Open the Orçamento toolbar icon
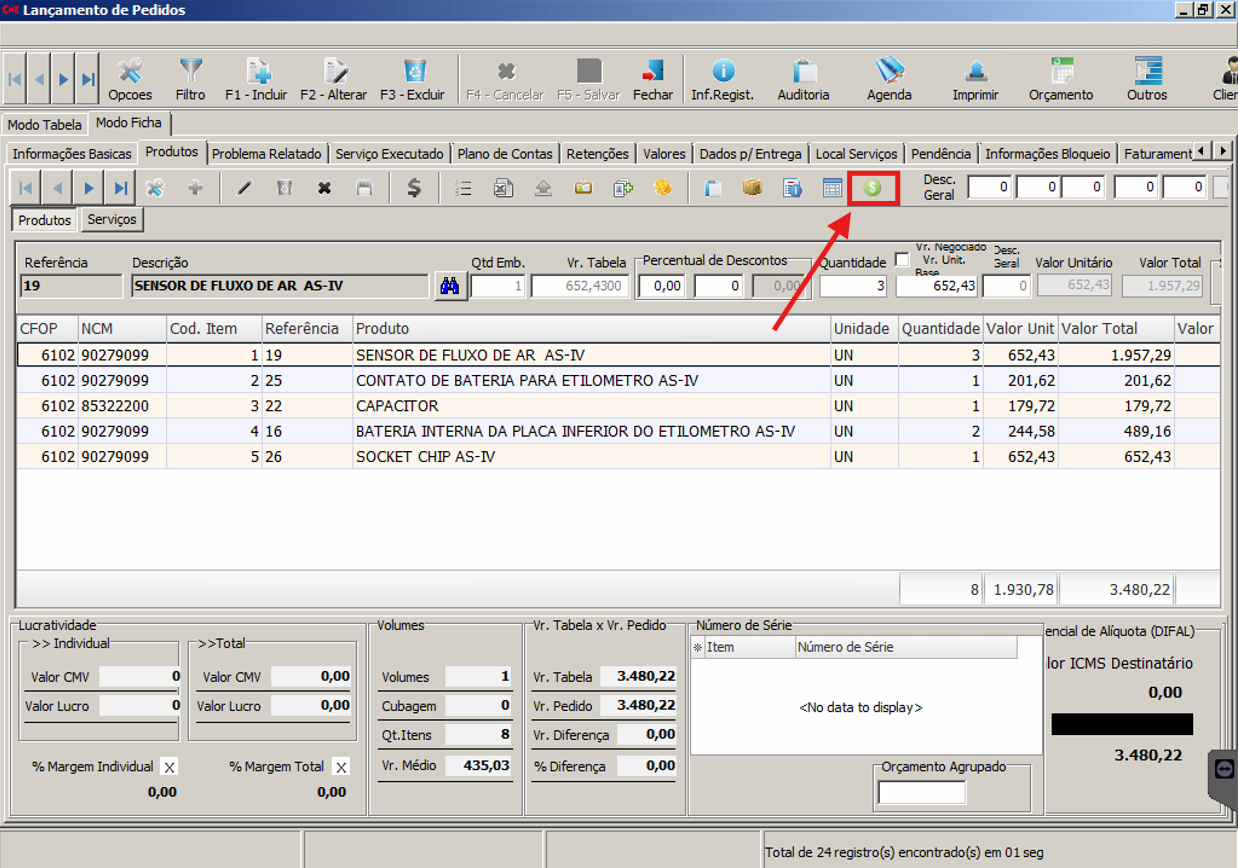Image resolution: width=1238 pixels, height=868 pixels. (x=1060, y=78)
